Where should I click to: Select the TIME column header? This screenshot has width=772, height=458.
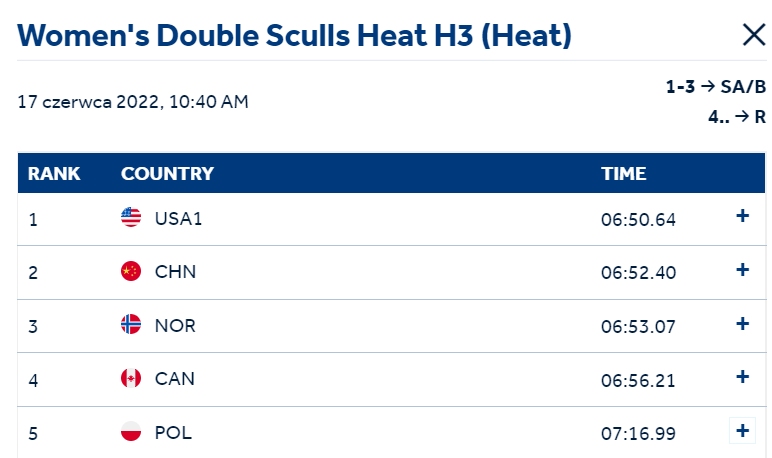tap(623, 173)
